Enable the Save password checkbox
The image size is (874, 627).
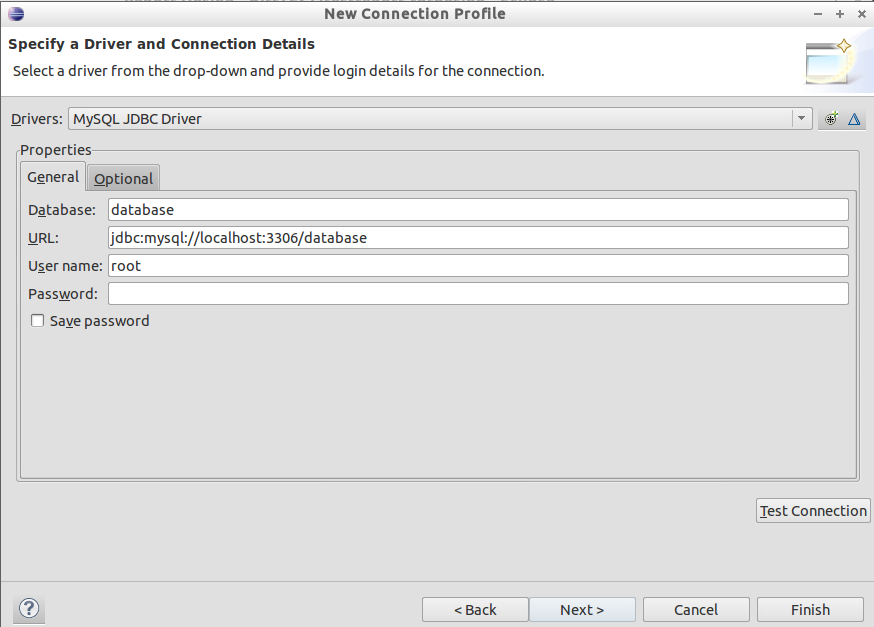tap(38, 321)
